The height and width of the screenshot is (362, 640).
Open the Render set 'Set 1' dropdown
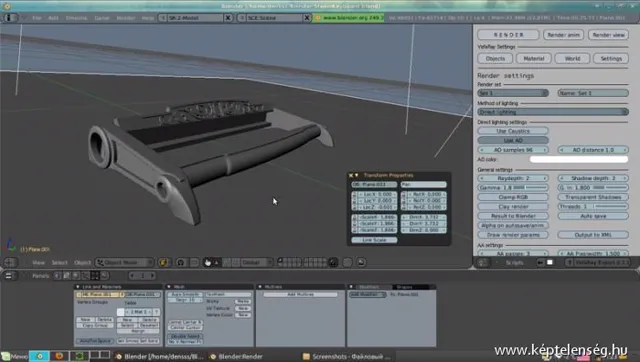[x=513, y=93]
